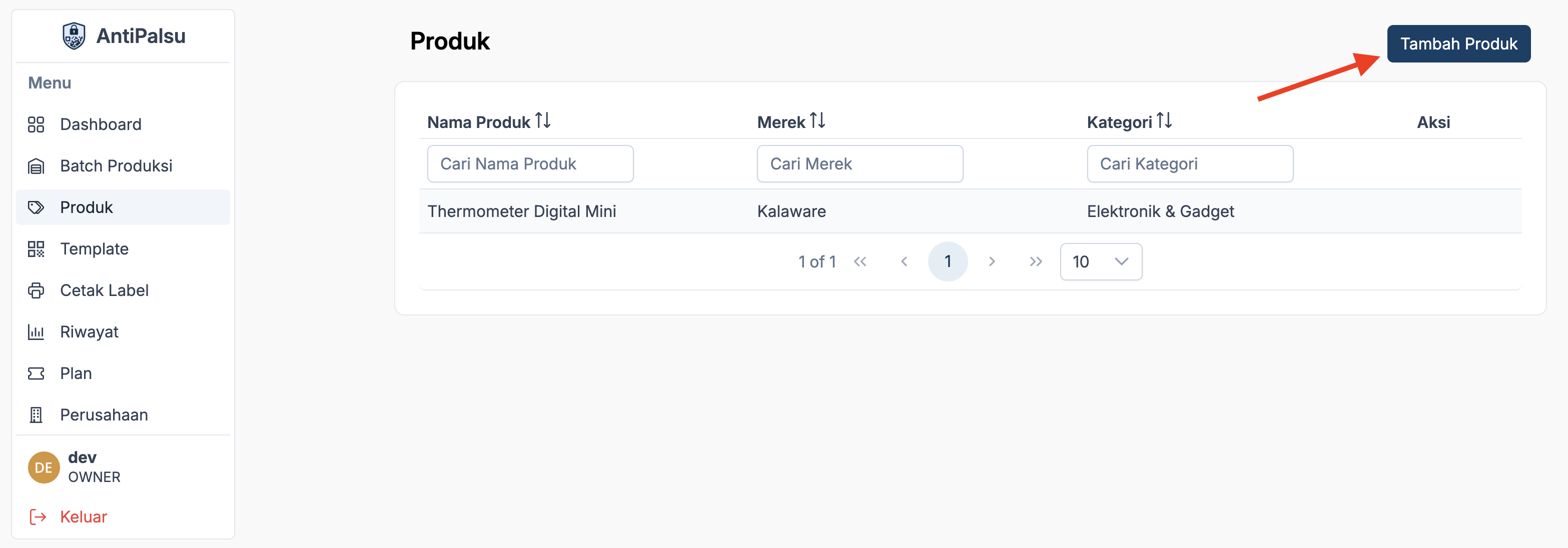
Task: Sort table by Nama Produk column
Action: click(542, 121)
